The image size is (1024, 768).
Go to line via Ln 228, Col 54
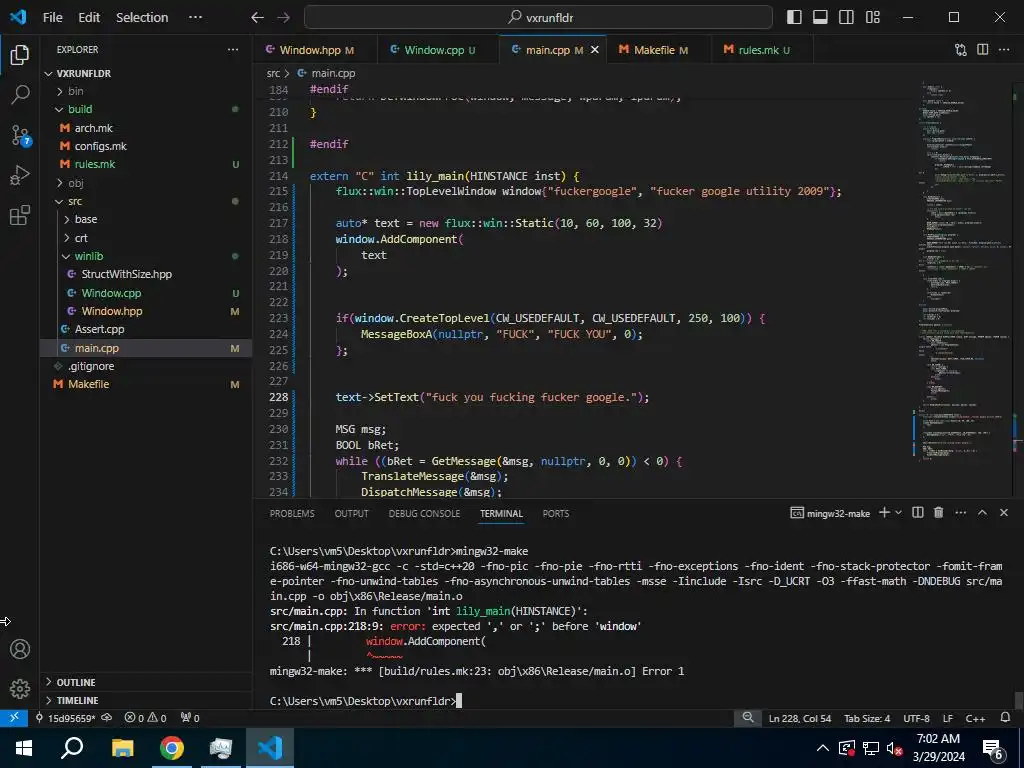pos(800,718)
